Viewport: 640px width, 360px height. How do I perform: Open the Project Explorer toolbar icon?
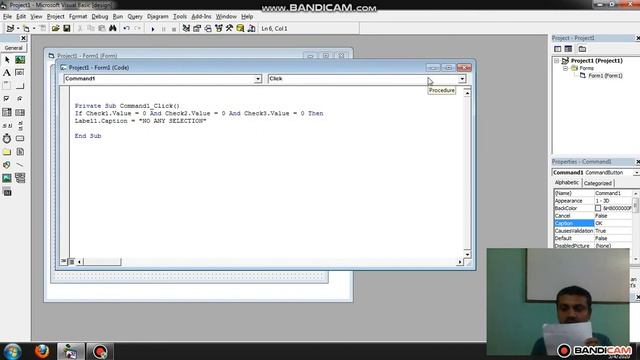186,28
